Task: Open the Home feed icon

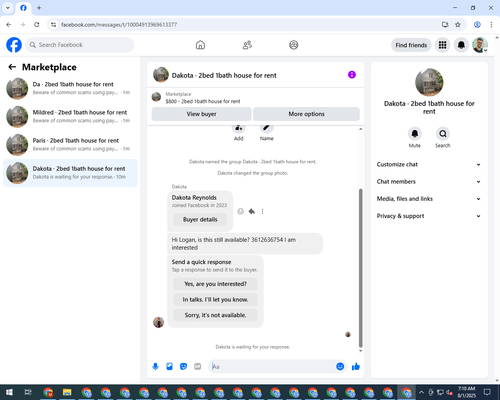Action: [x=200, y=45]
